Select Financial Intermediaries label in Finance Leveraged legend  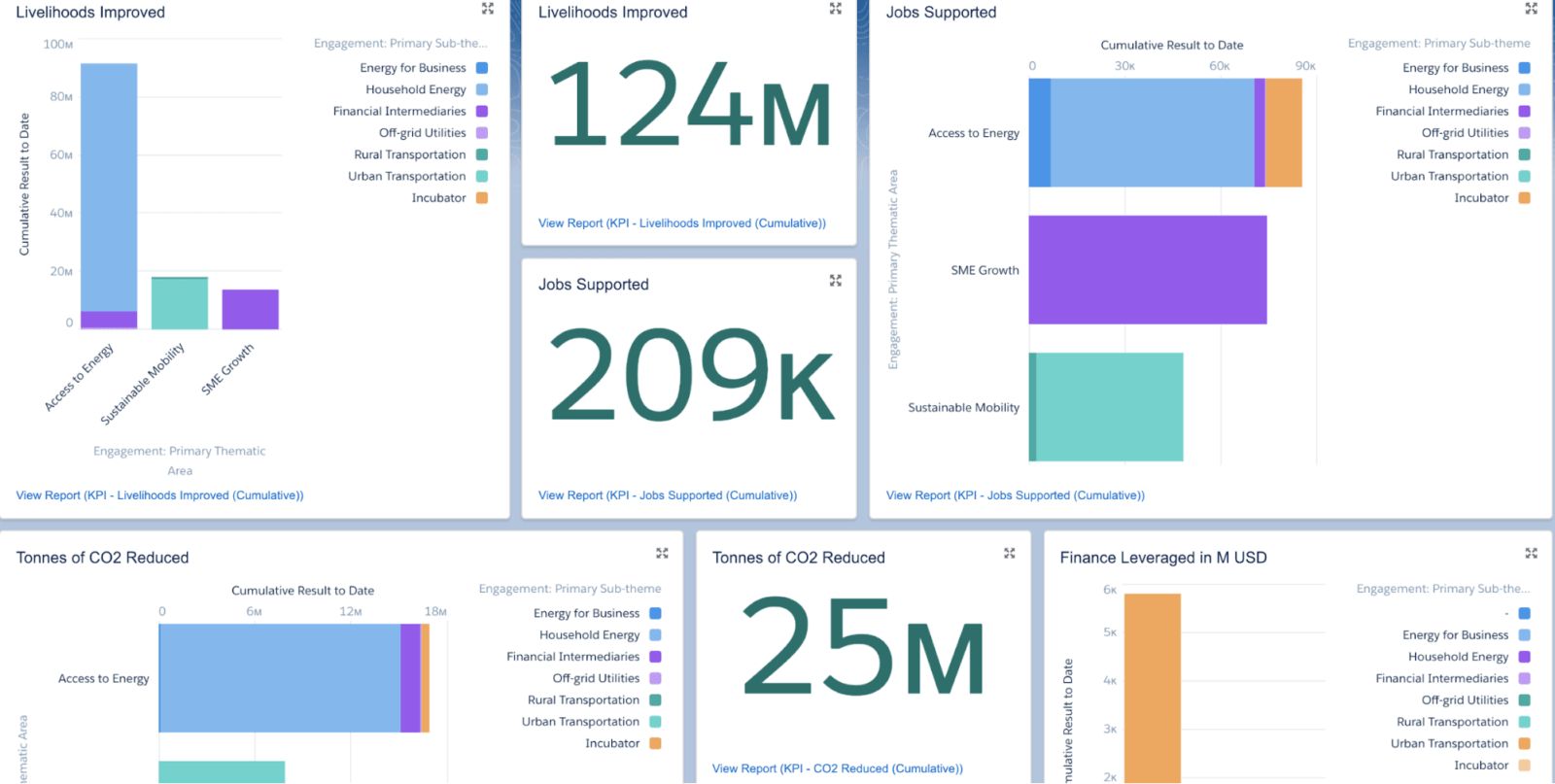coord(1442,678)
